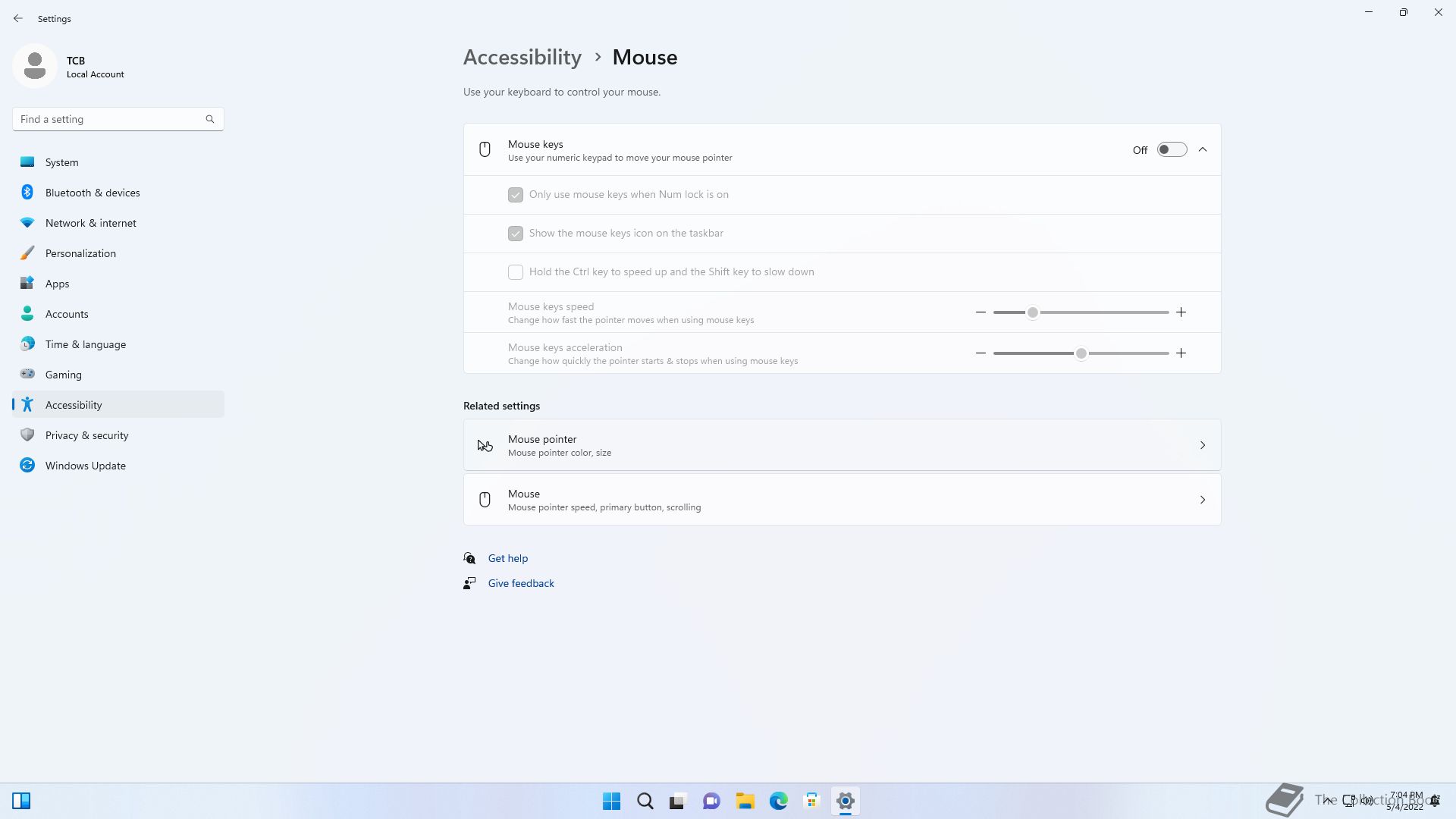1456x819 pixels.
Task: Open taskbar Search icon
Action: click(x=645, y=801)
